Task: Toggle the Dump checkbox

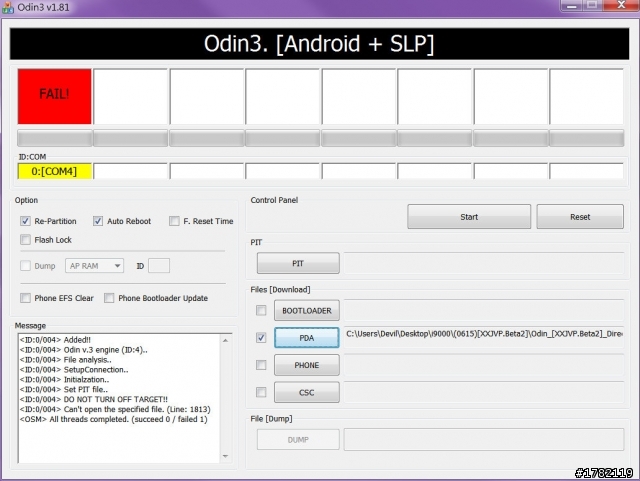Action: coord(25,266)
